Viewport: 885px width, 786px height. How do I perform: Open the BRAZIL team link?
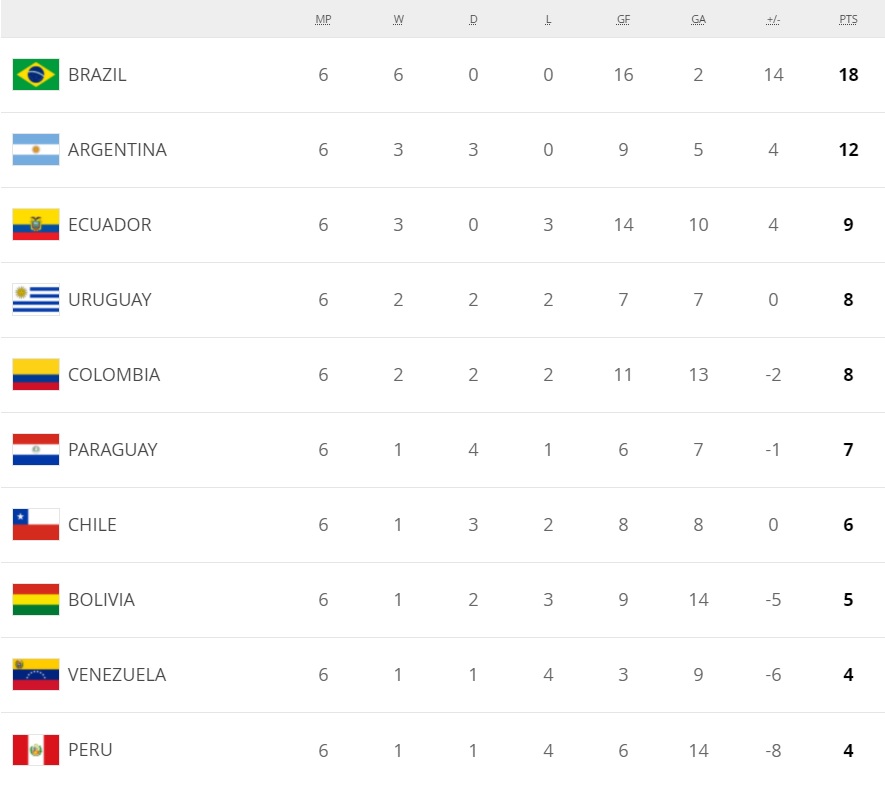coord(97,75)
